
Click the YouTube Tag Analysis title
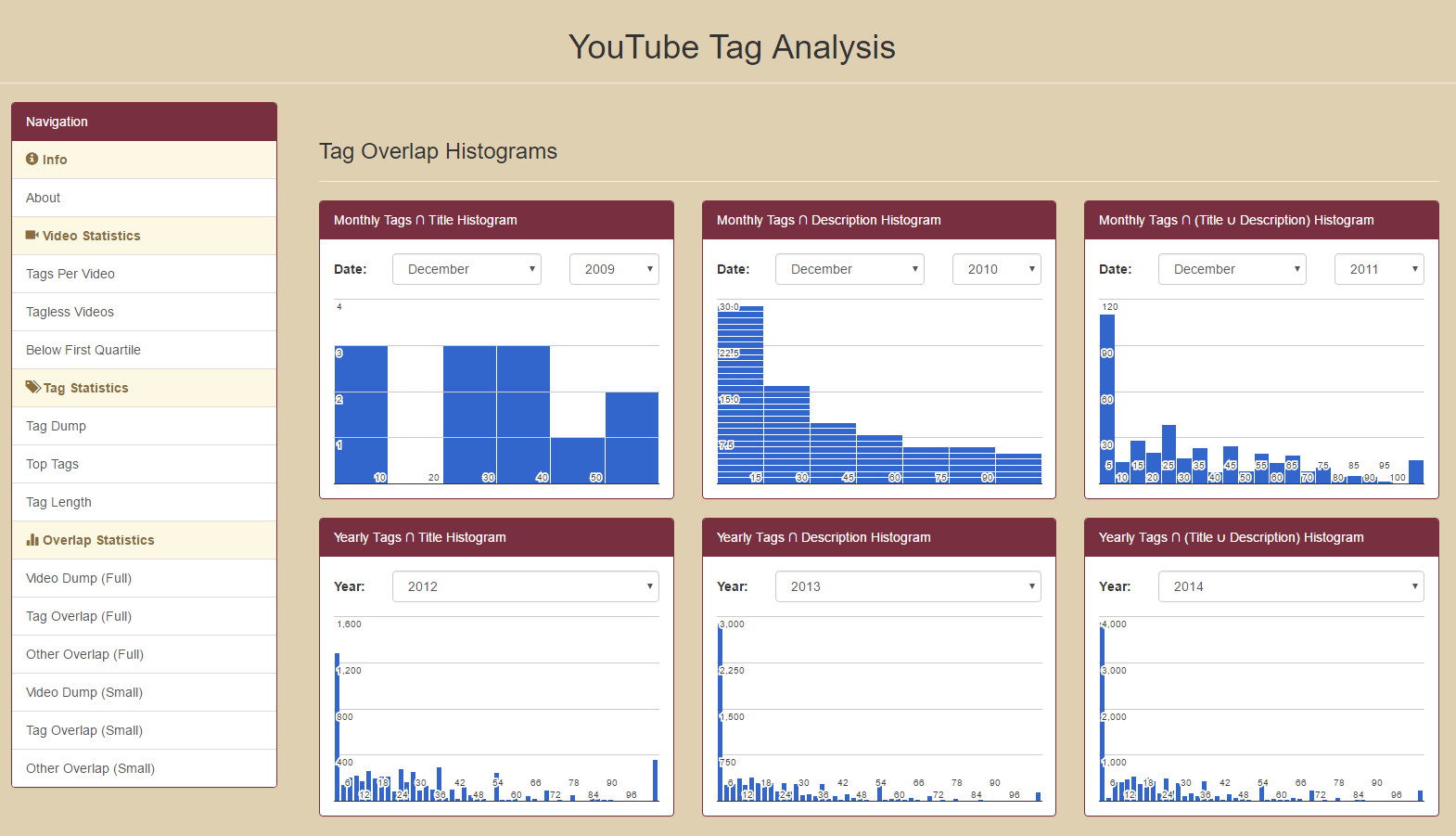tap(732, 46)
